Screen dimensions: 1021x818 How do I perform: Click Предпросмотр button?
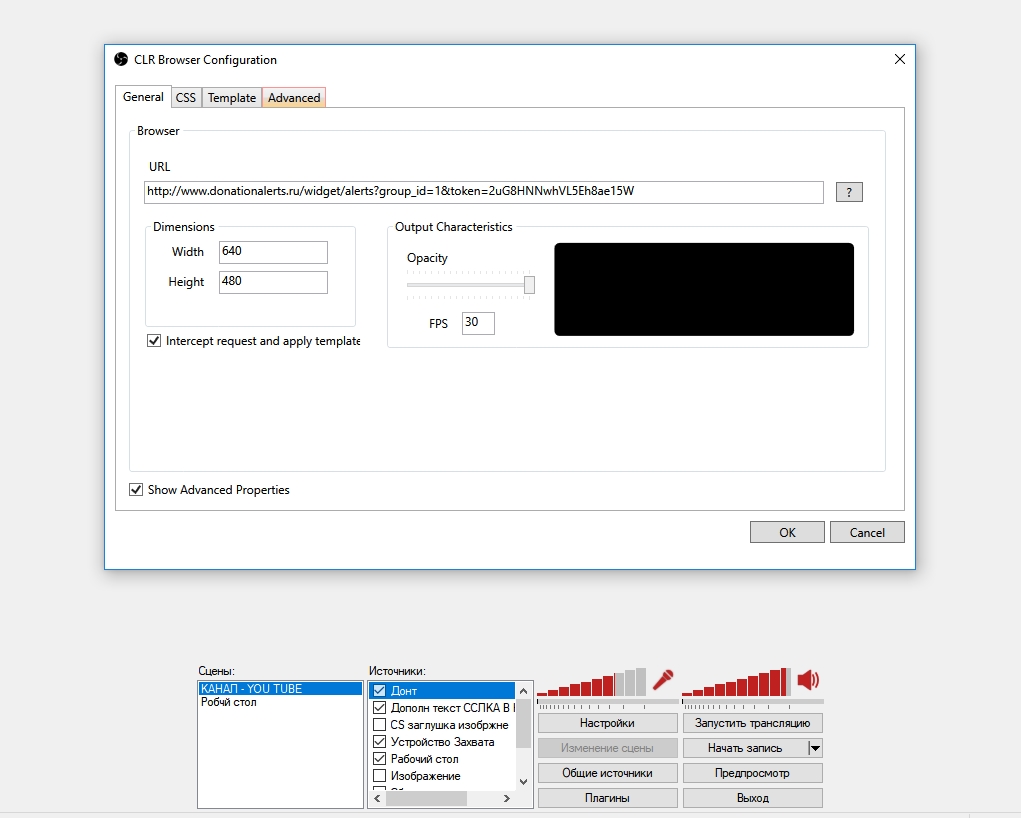(753, 773)
